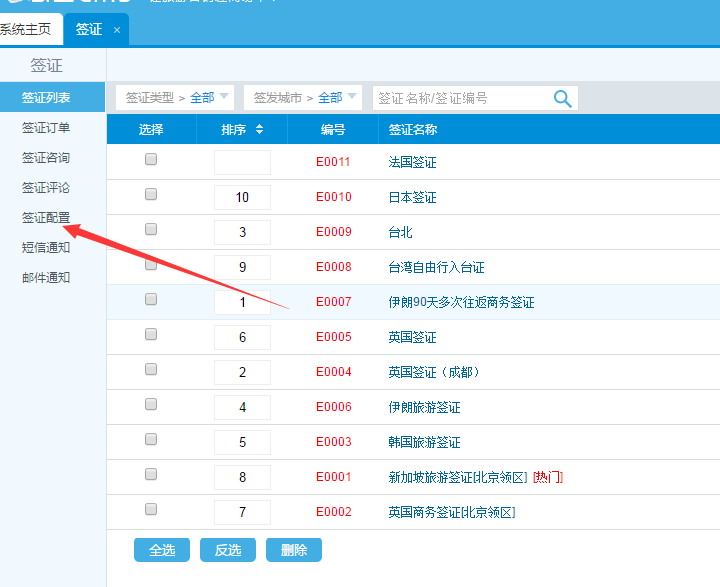The image size is (720, 587).
Task: Click the search magnifier icon
Action: 563,98
